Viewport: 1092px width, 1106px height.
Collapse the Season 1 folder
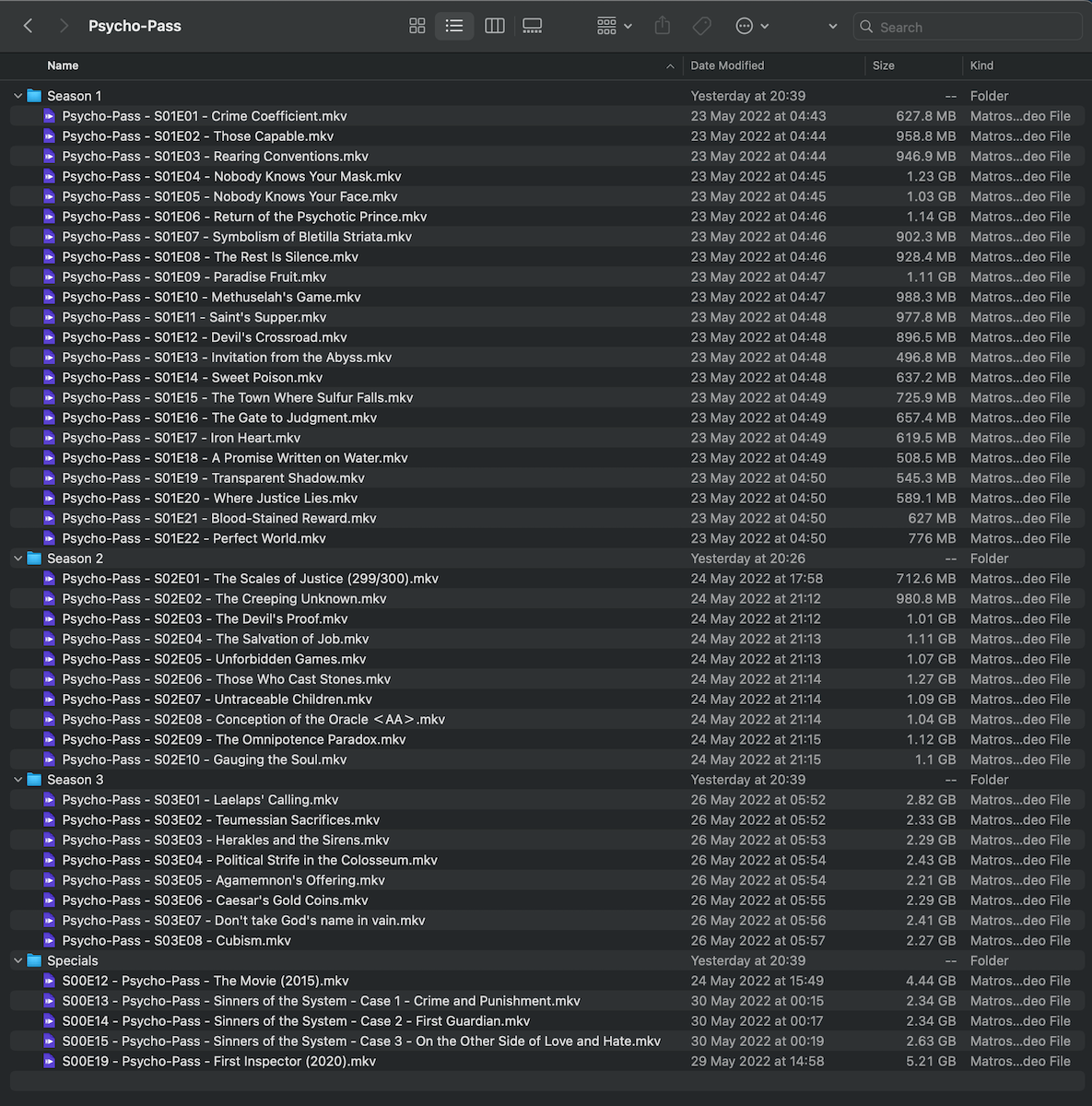click(18, 96)
